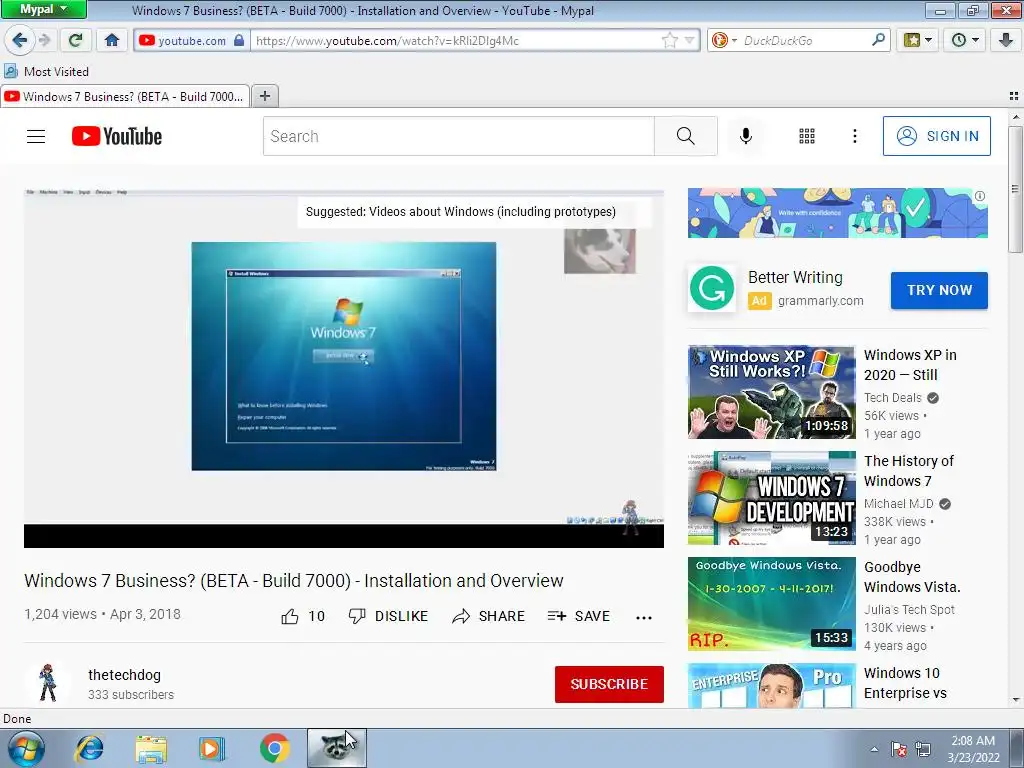Screen dimensions: 1024x768
Task: Click the scrollbar down arrow
Action: [x=1015, y=700]
